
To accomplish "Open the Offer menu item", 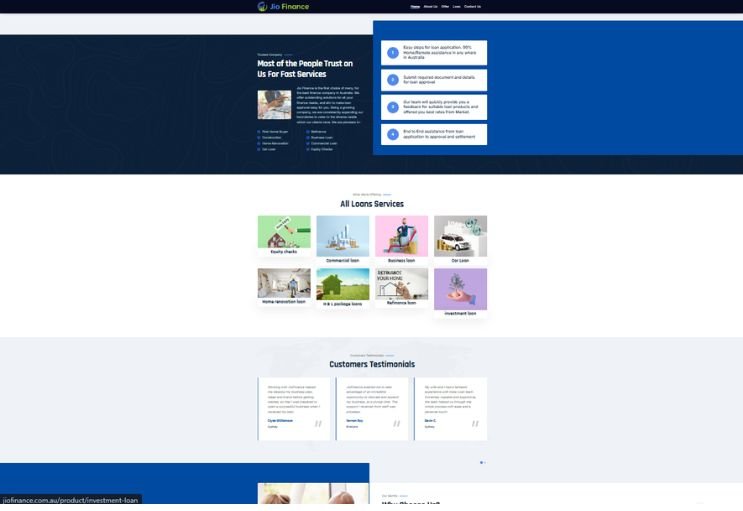I will (x=445, y=7).
